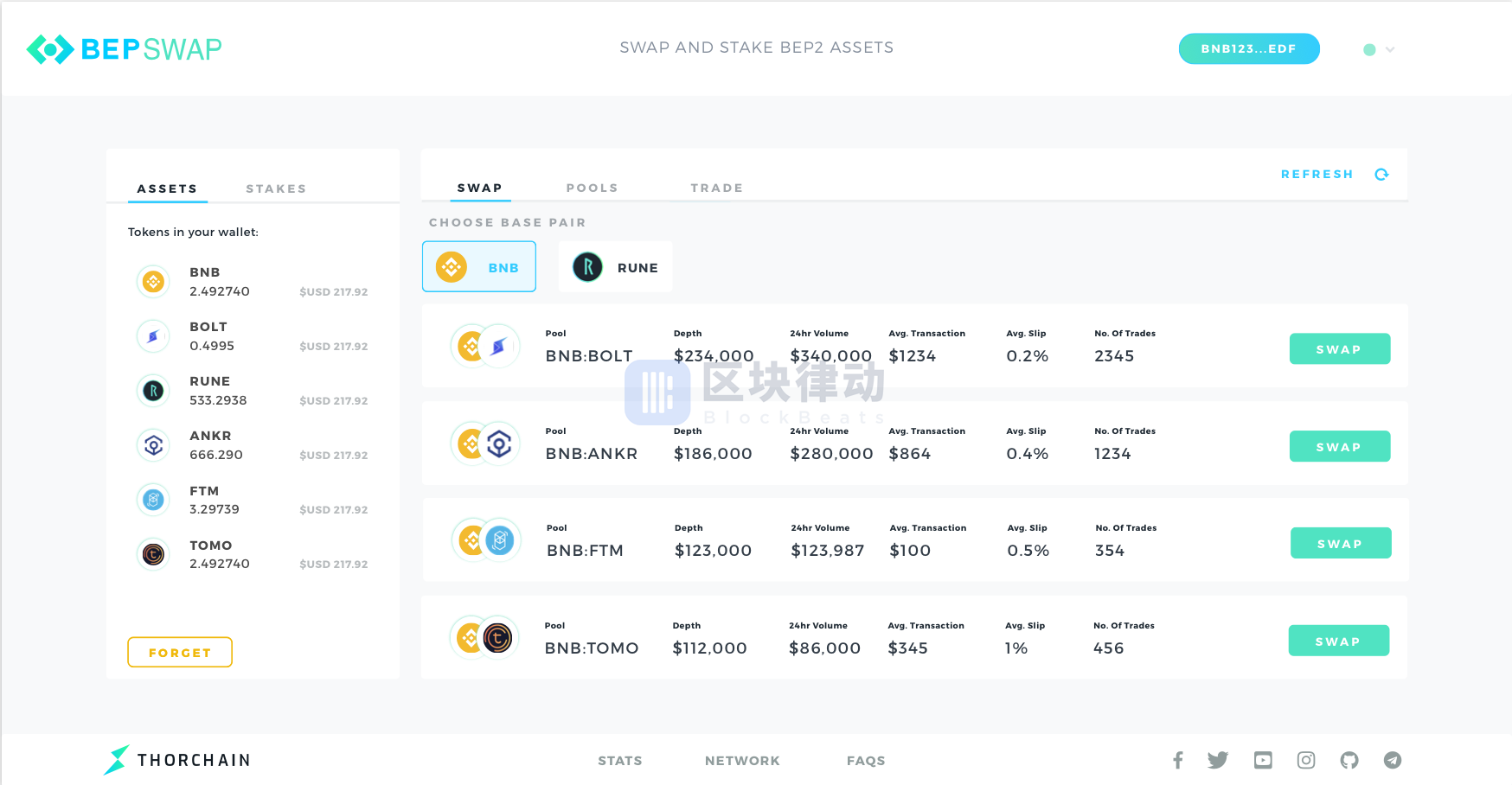Open the Telegram social link
This screenshot has width=1512, height=785.
tap(1392, 760)
